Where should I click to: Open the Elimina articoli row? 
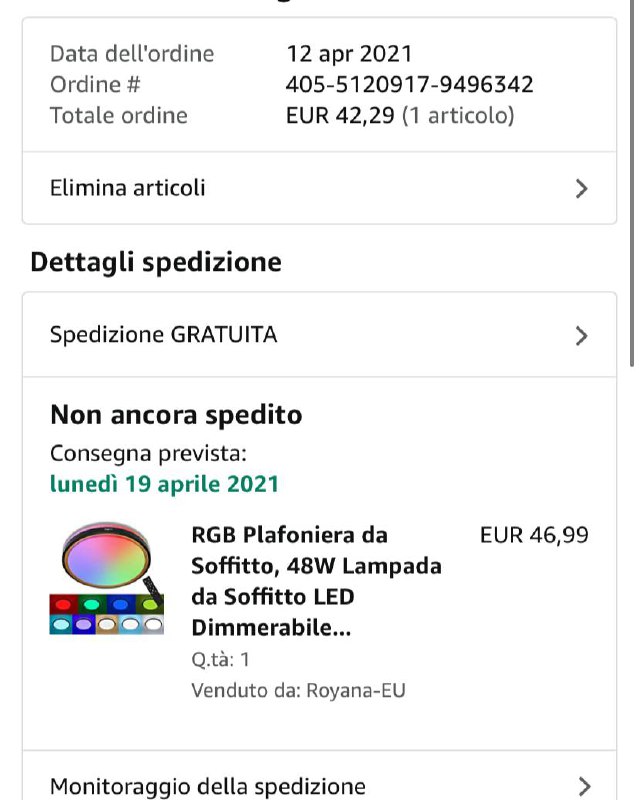[x=128, y=188]
